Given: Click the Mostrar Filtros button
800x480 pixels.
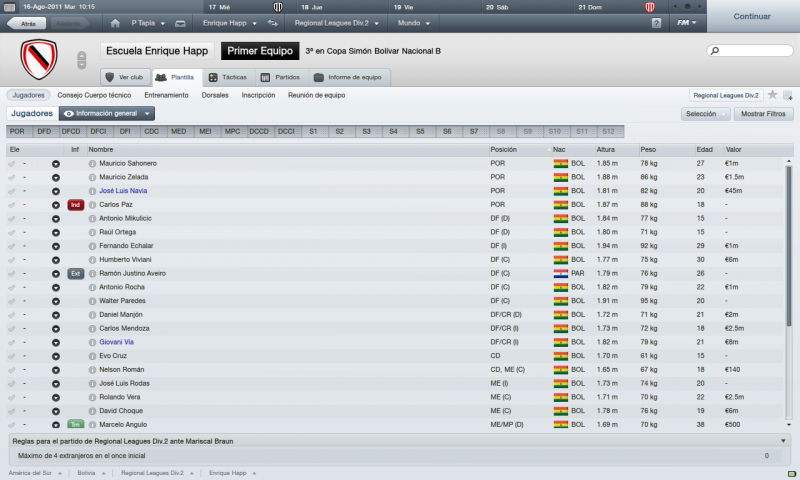Looking at the screenshot, I should tap(763, 114).
